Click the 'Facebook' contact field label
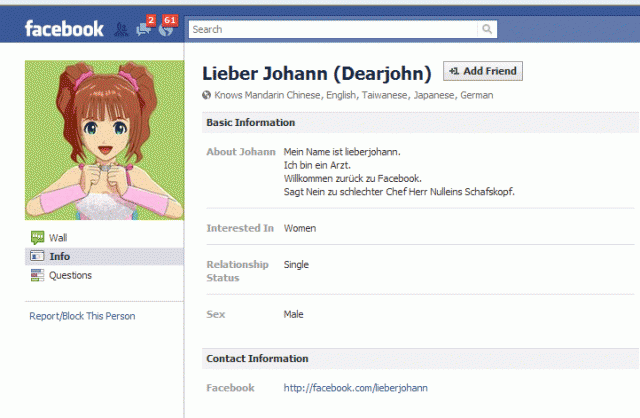The height and width of the screenshot is (418, 640). [x=230, y=388]
